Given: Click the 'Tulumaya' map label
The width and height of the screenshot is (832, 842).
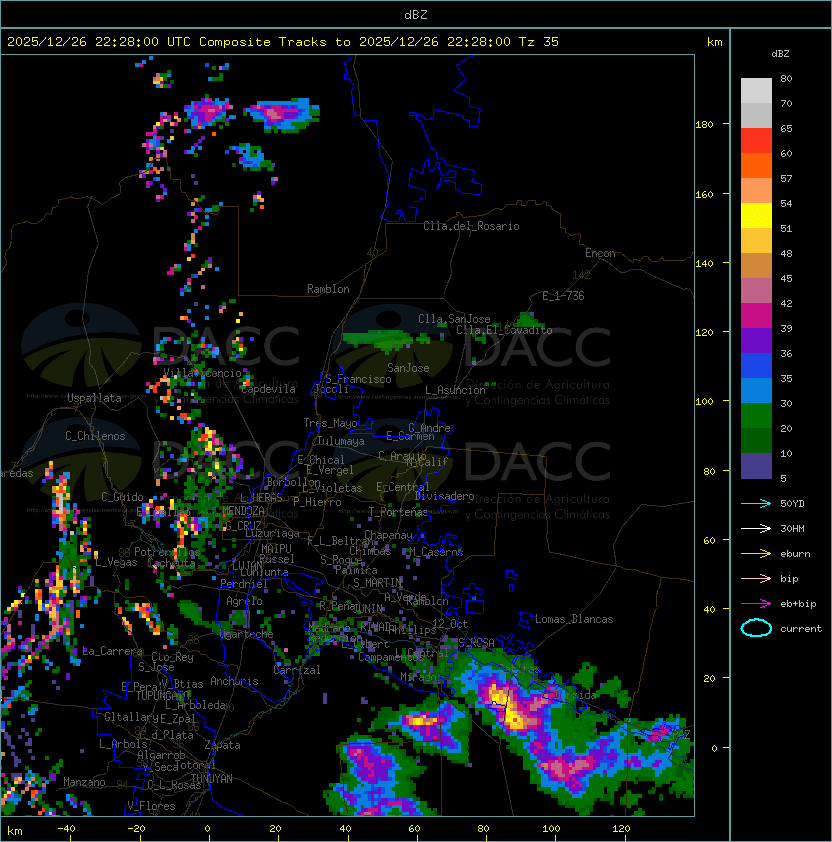Looking at the screenshot, I should 341,441.
